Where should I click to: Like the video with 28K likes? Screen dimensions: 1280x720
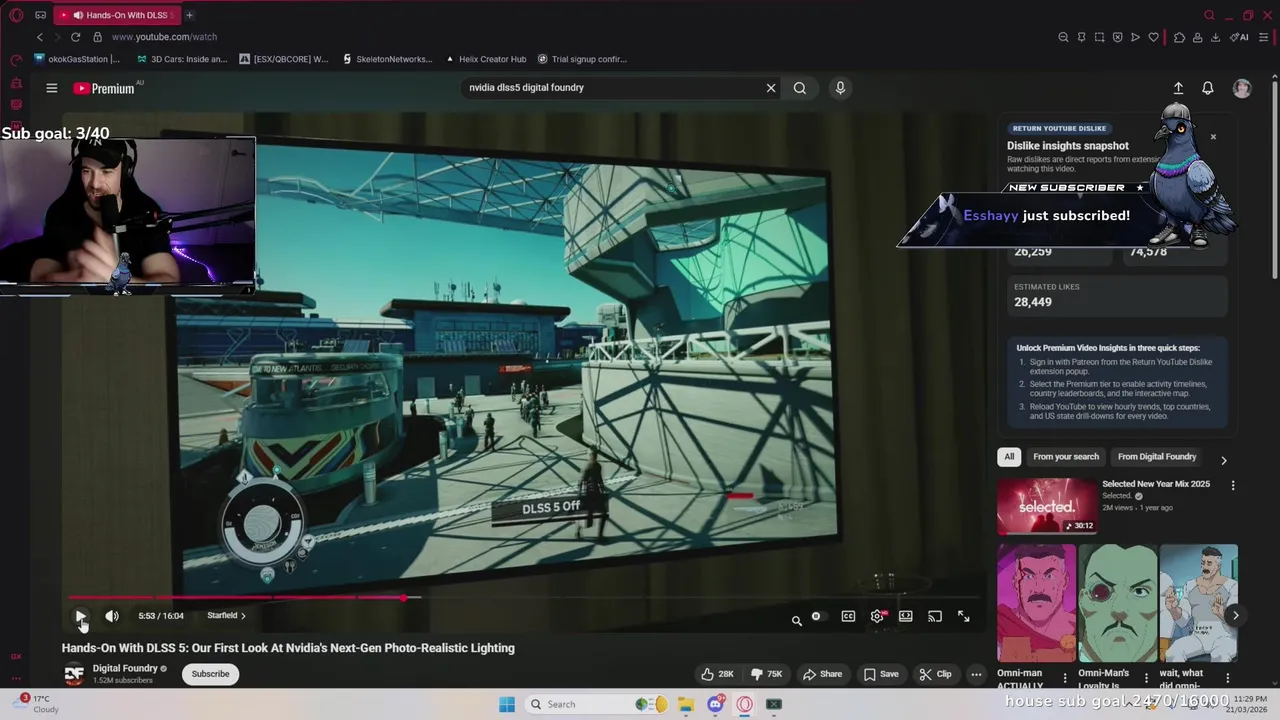[718, 674]
